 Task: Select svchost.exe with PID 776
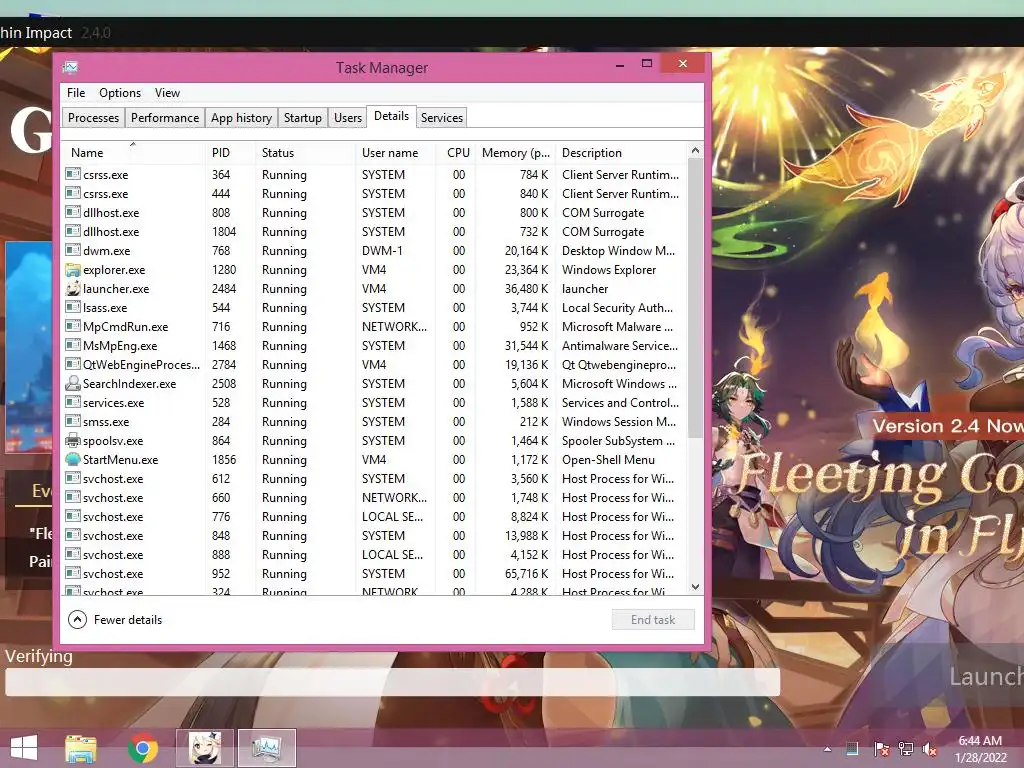point(376,517)
